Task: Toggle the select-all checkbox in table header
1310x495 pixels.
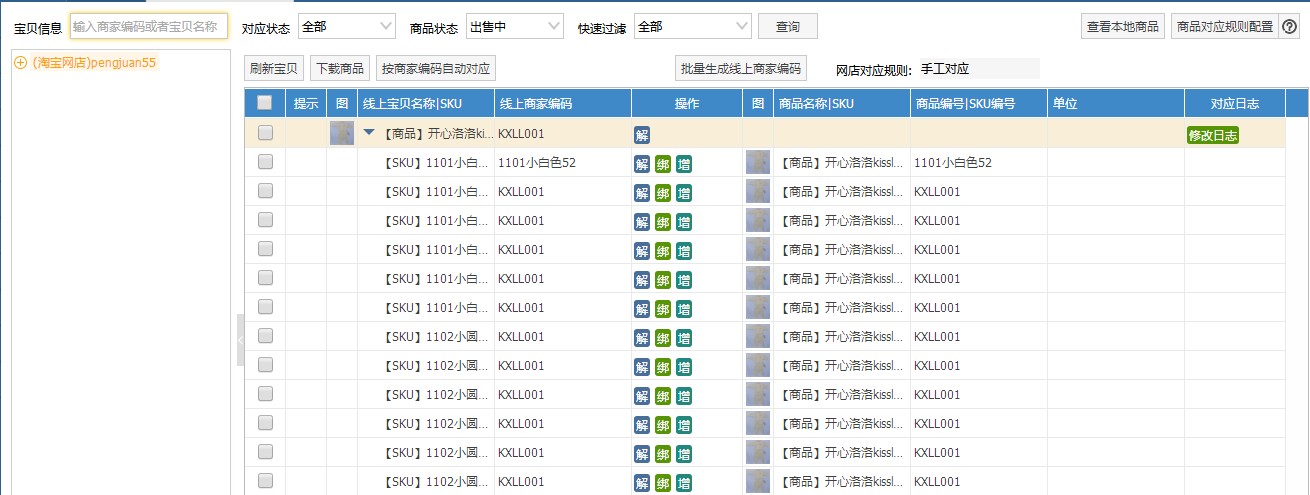Action: 265,103
